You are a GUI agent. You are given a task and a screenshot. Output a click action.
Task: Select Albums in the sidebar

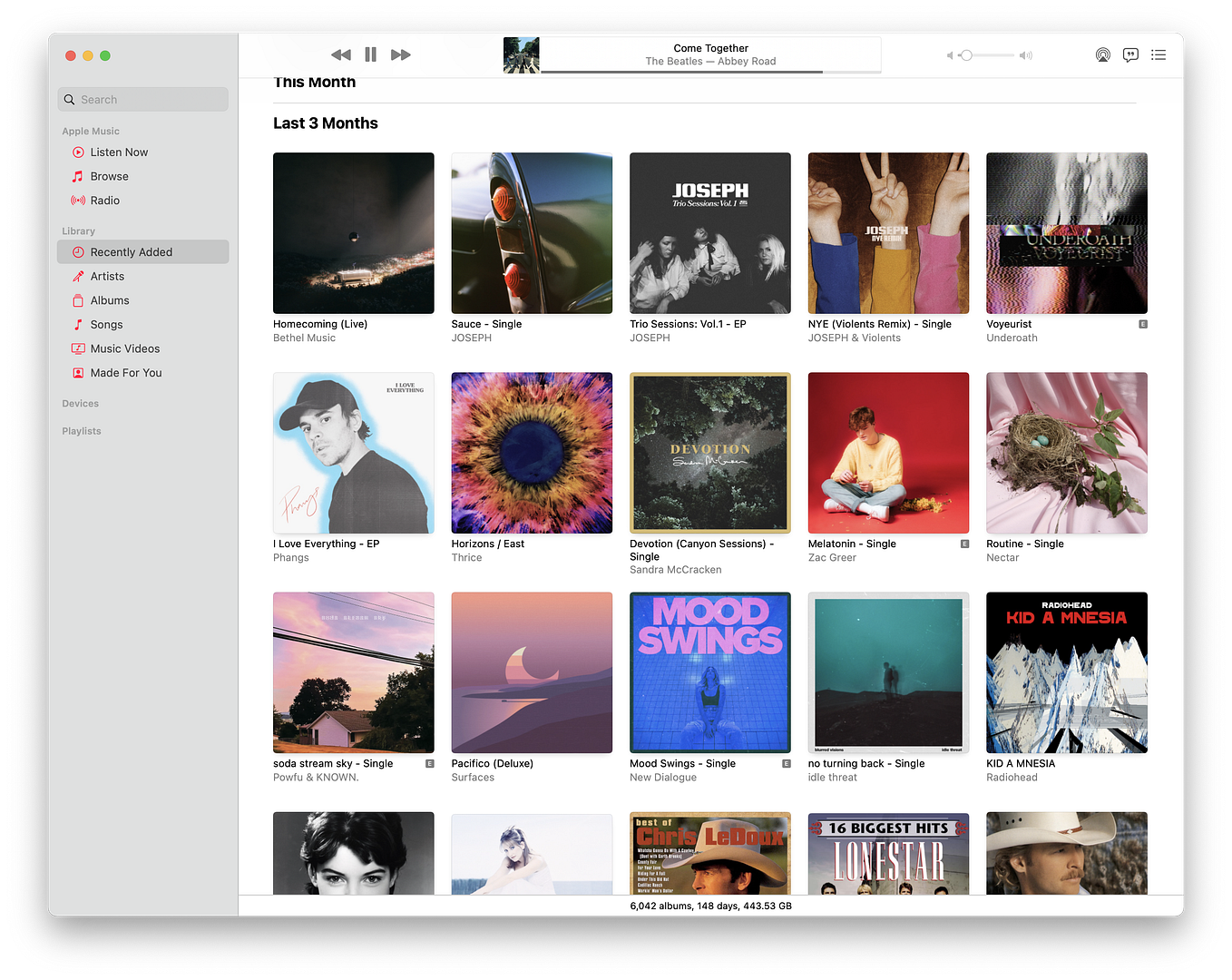[x=109, y=299]
